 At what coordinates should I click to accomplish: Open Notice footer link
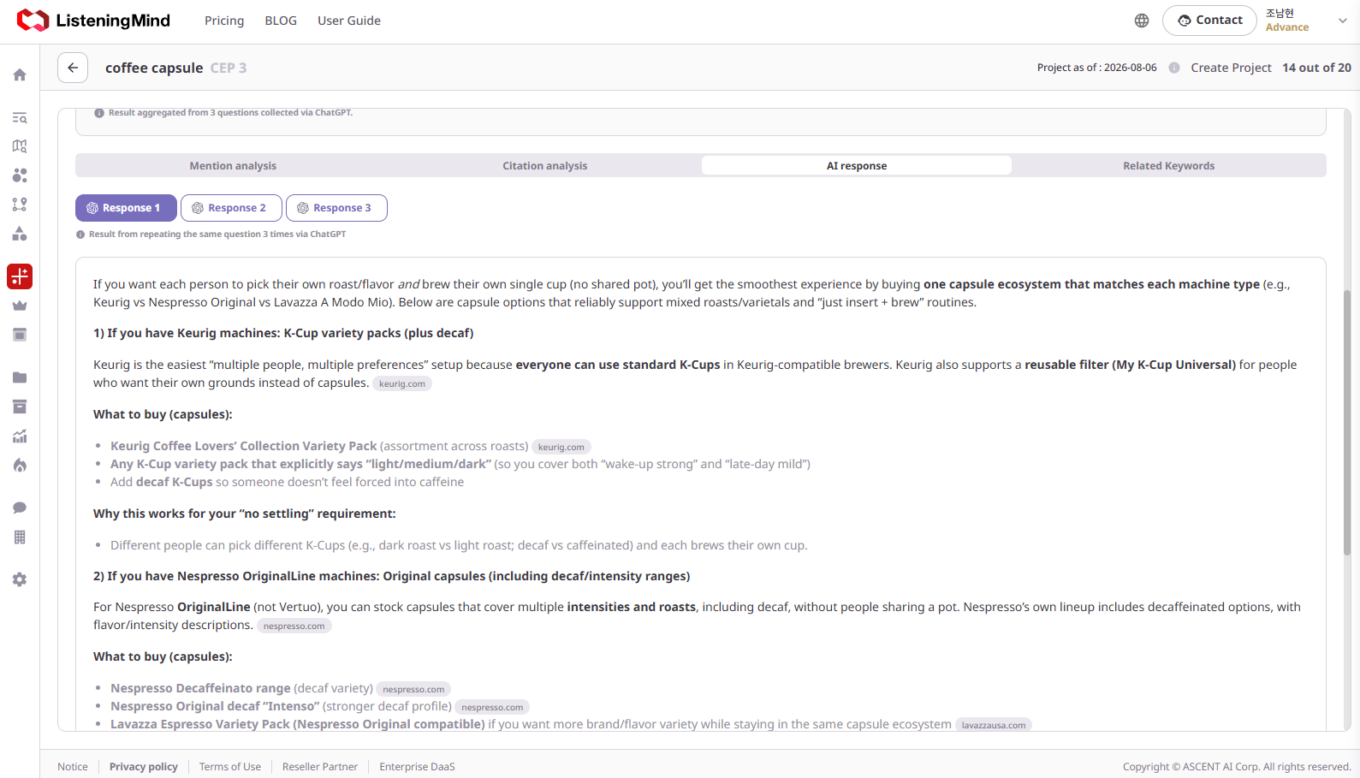(72, 767)
